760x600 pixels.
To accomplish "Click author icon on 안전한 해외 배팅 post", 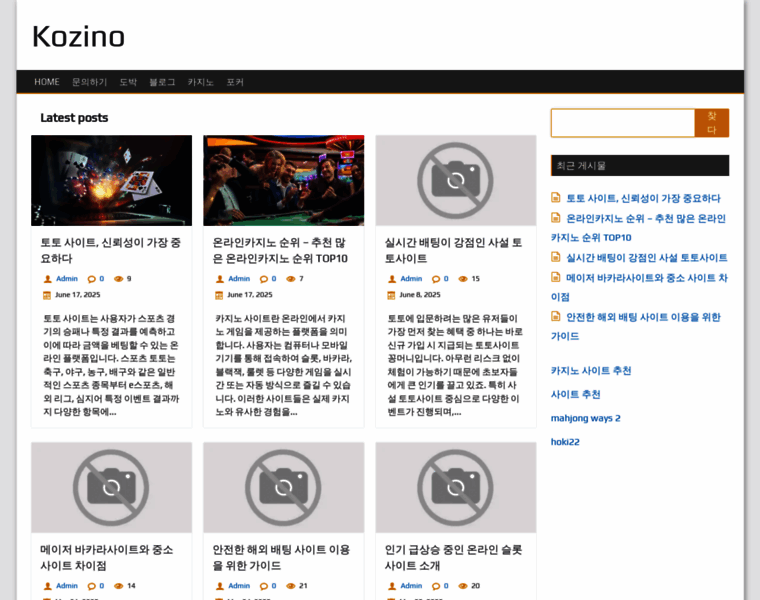I will click(x=220, y=586).
